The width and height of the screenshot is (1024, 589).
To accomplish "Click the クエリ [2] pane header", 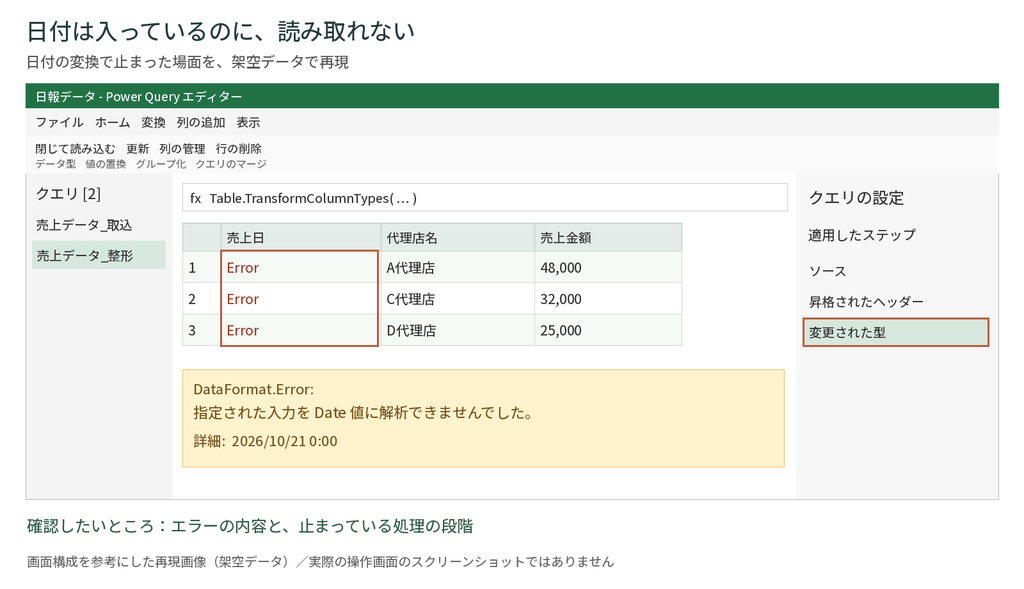I will click(68, 194).
